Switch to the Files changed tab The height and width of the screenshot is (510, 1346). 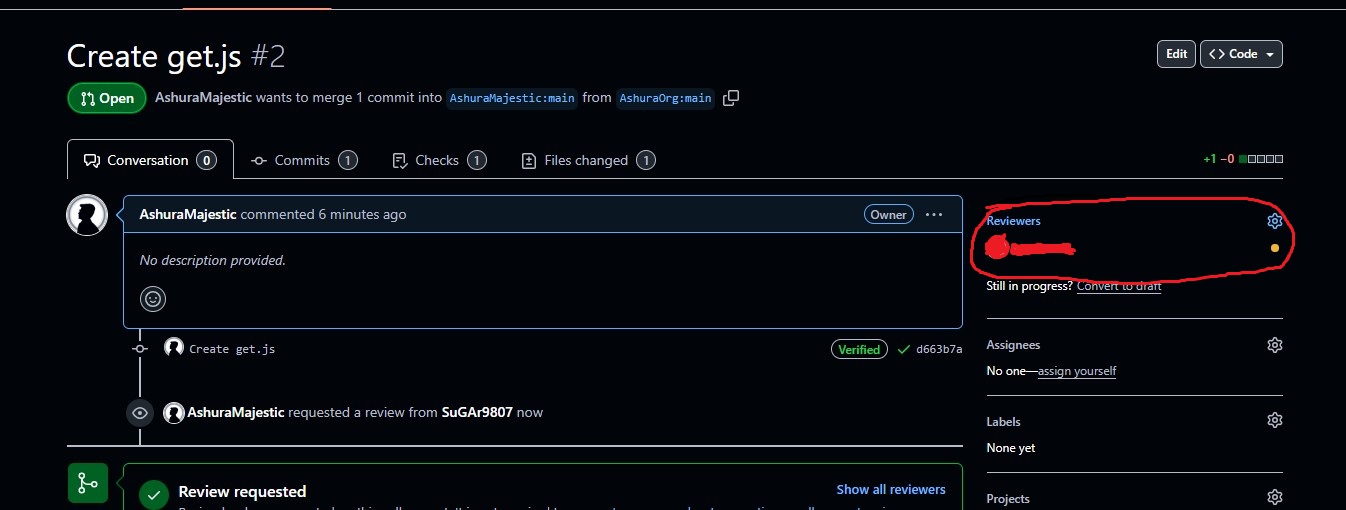pyautogui.click(x=589, y=160)
